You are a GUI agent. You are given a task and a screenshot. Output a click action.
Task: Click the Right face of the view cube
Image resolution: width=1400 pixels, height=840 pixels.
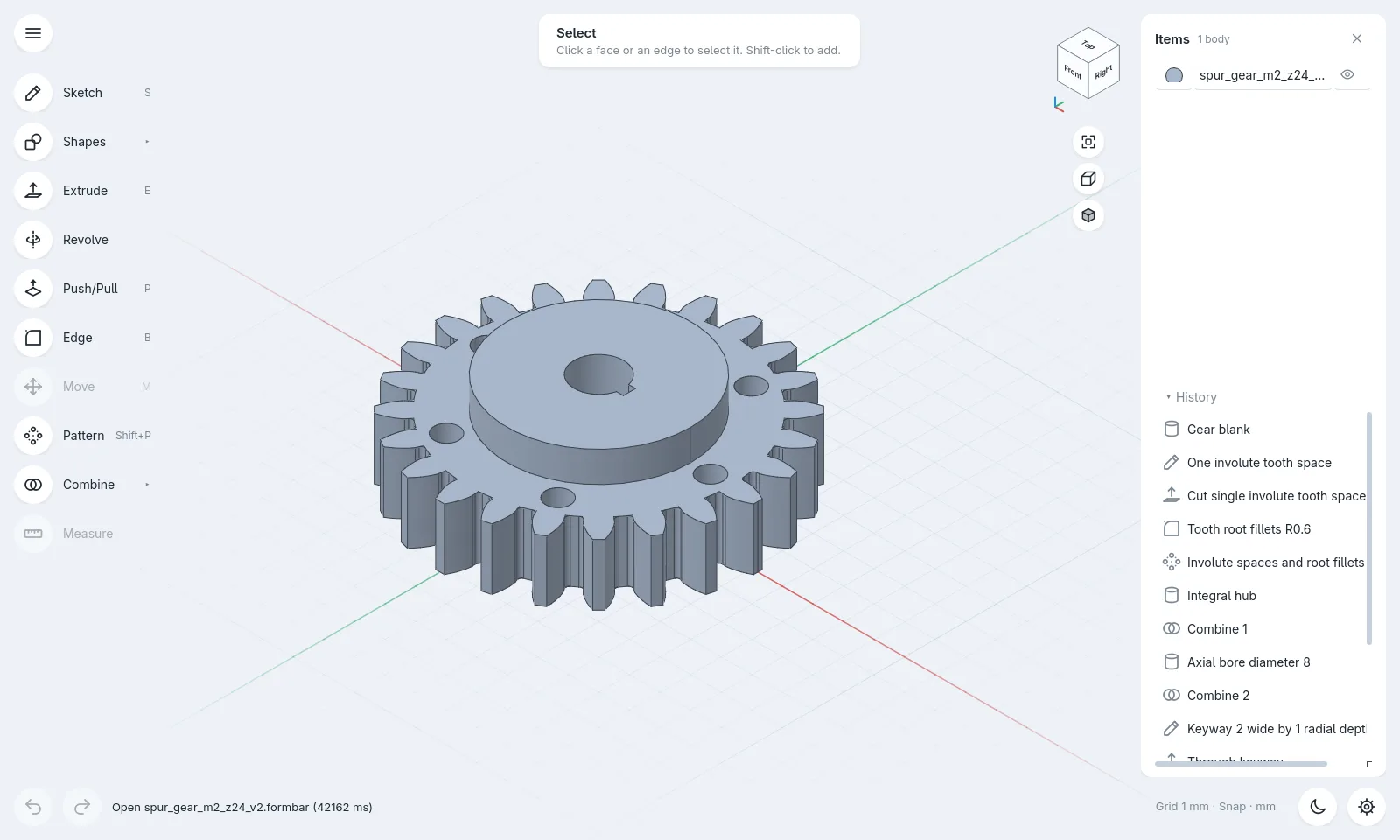1104,72
